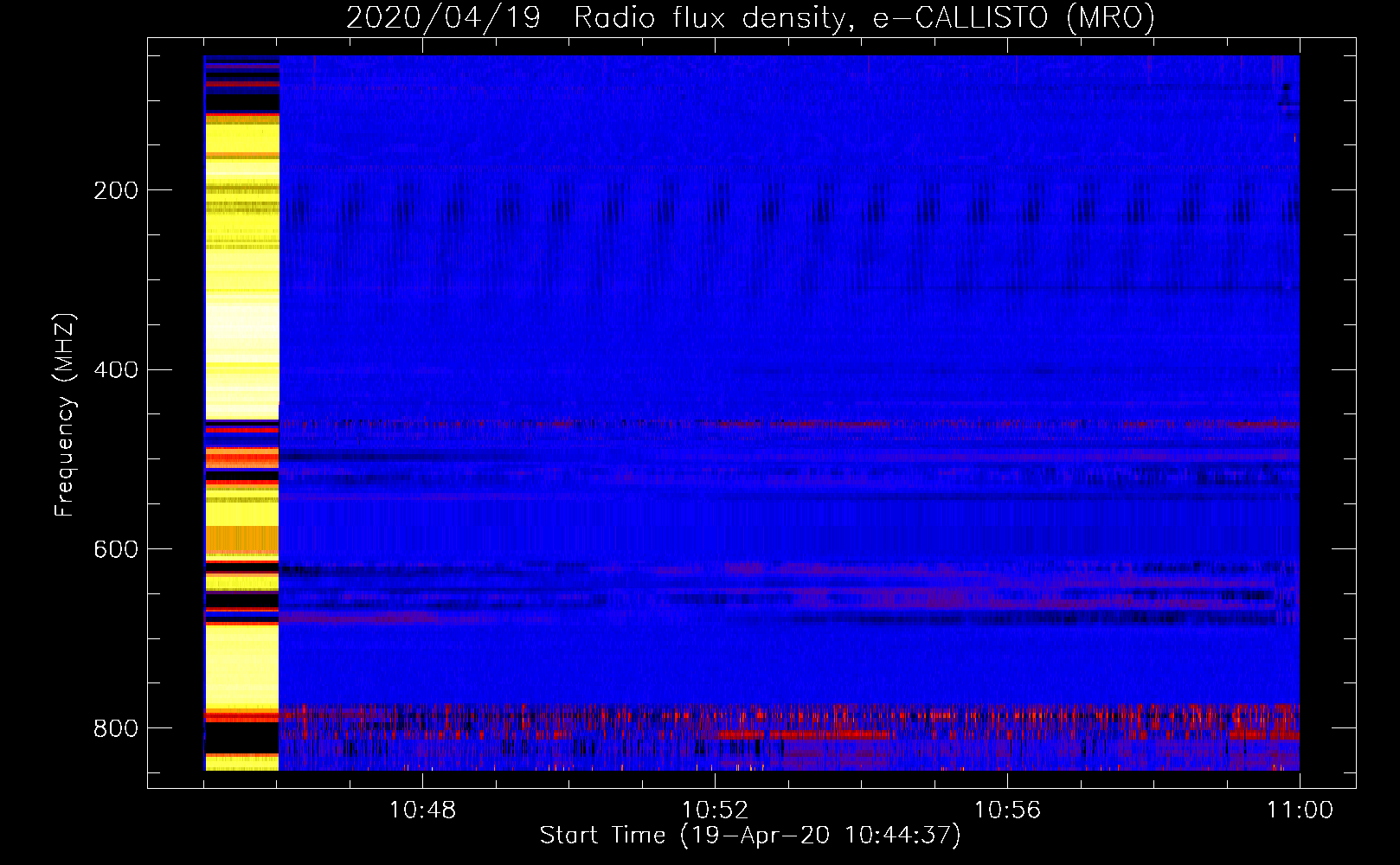Click the (MRO) station label in title
Viewport: 1400px width, 865px height.
pos(1110,17)
